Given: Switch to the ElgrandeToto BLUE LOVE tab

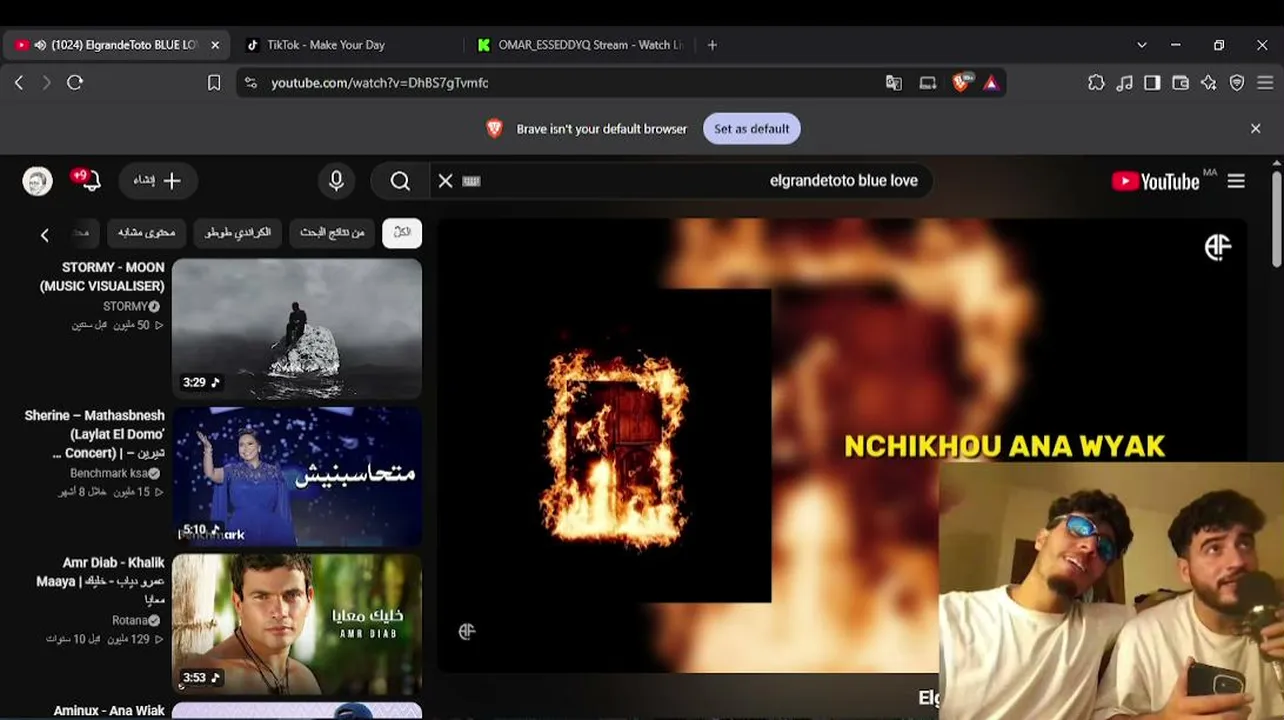Looking at the screenshot, I should click(115, 45).
